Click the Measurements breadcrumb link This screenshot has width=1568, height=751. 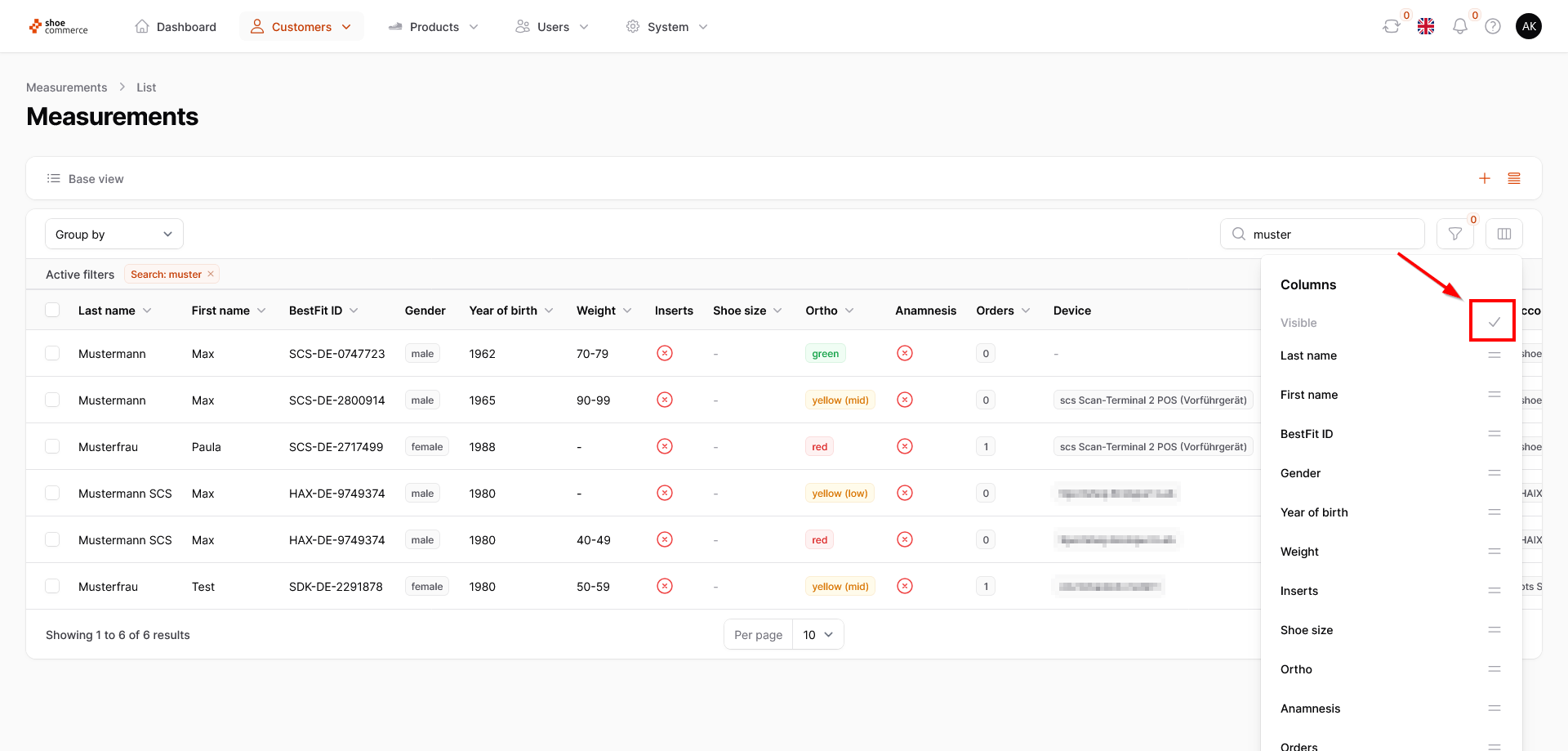click(67, 87)
